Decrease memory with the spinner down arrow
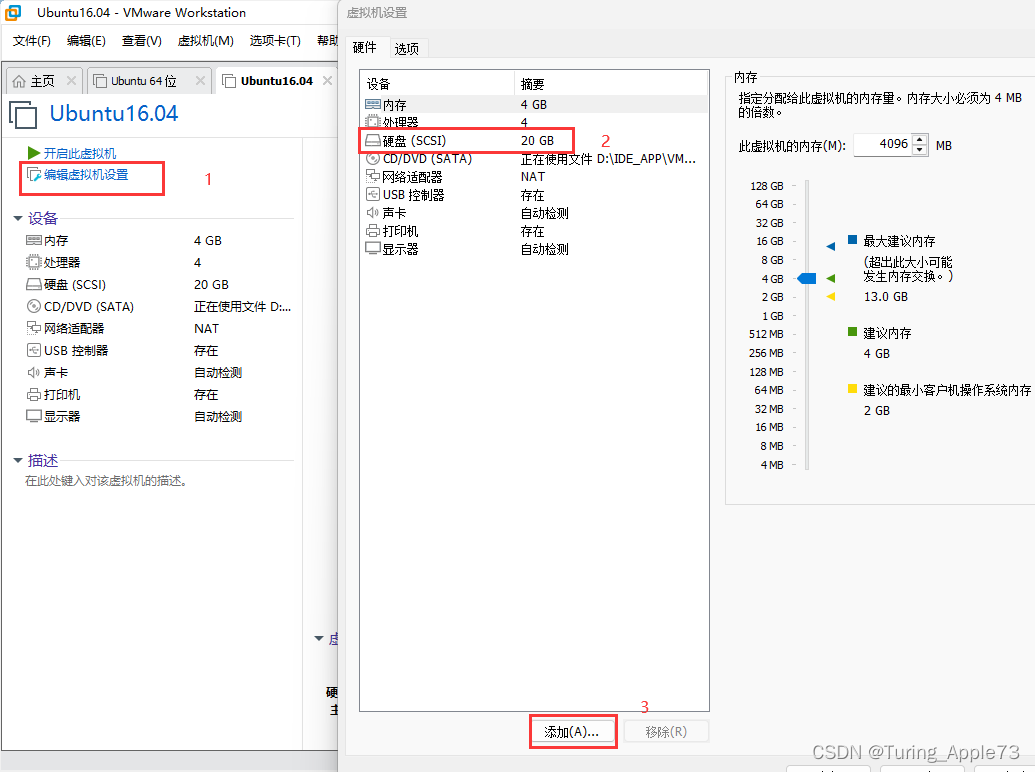The height and width of the screenshot is (772, 1035). [920, 150]
